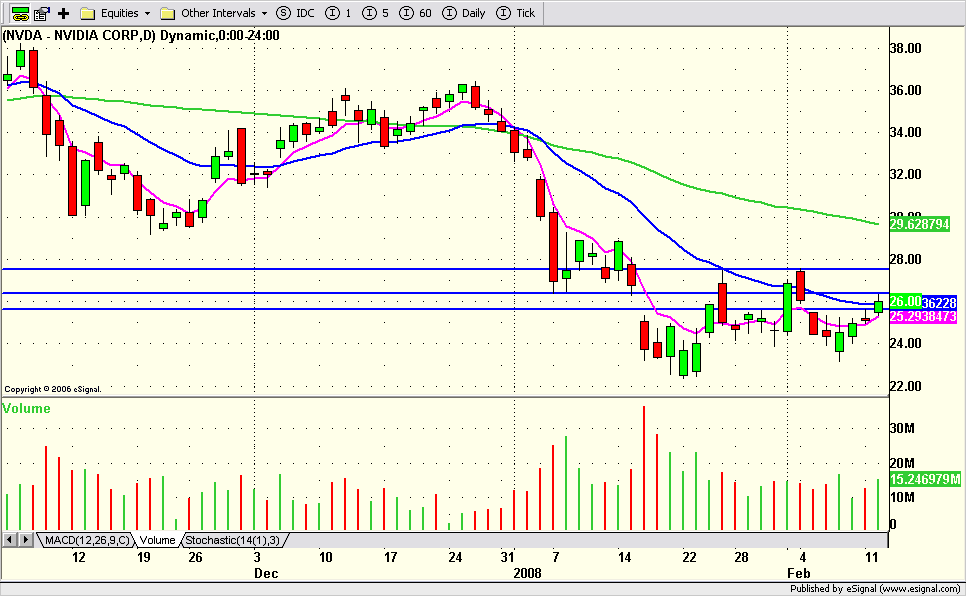Screen dimensions: 966x596
Task: Click the 38.00 price axis label
Action: click(x=906, y=48)
